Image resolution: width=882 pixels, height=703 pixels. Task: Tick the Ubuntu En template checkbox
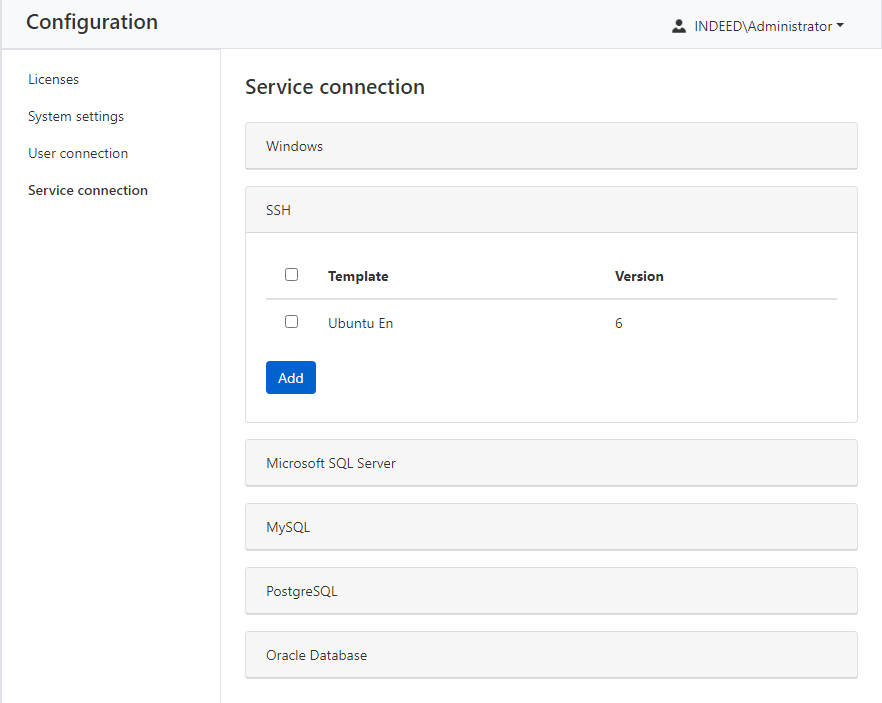pyautogui.click(x=292, y=322)
